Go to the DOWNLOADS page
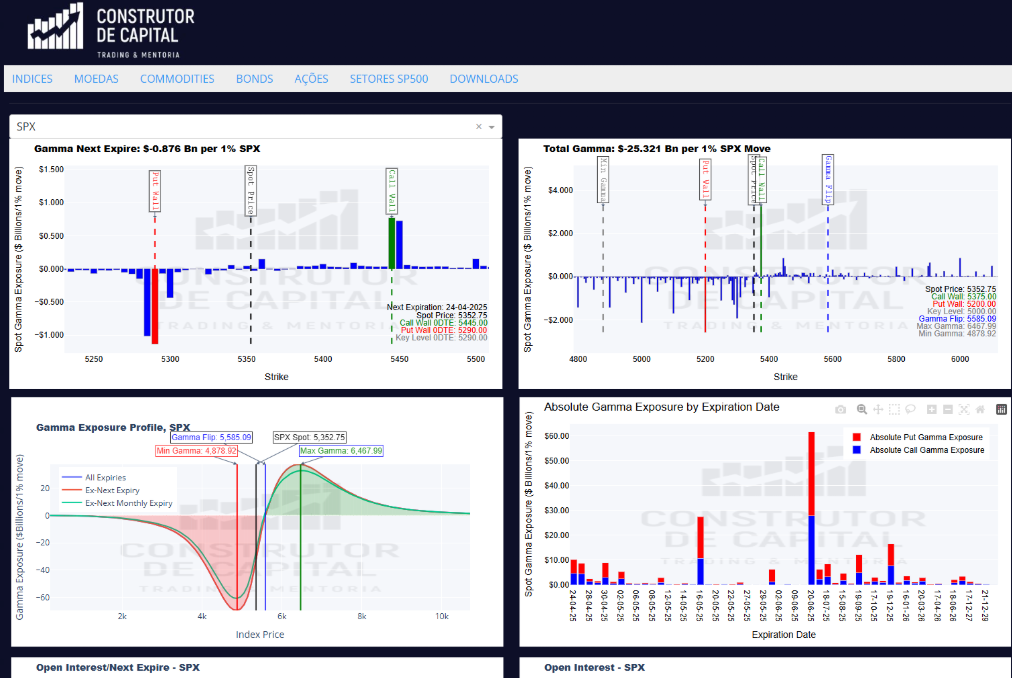 [x=483, y=78]
